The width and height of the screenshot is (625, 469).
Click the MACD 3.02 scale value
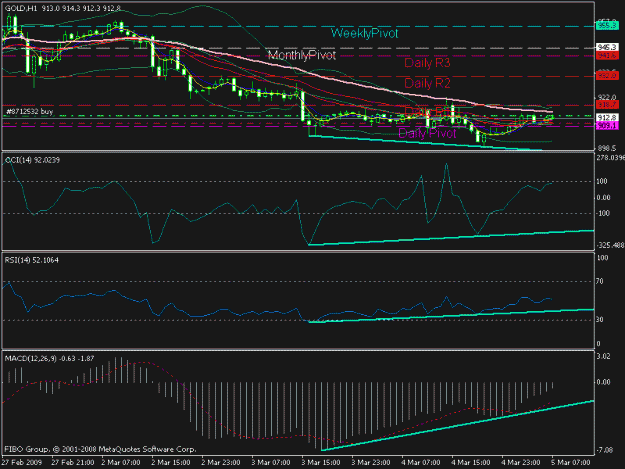tap(603, 356)
